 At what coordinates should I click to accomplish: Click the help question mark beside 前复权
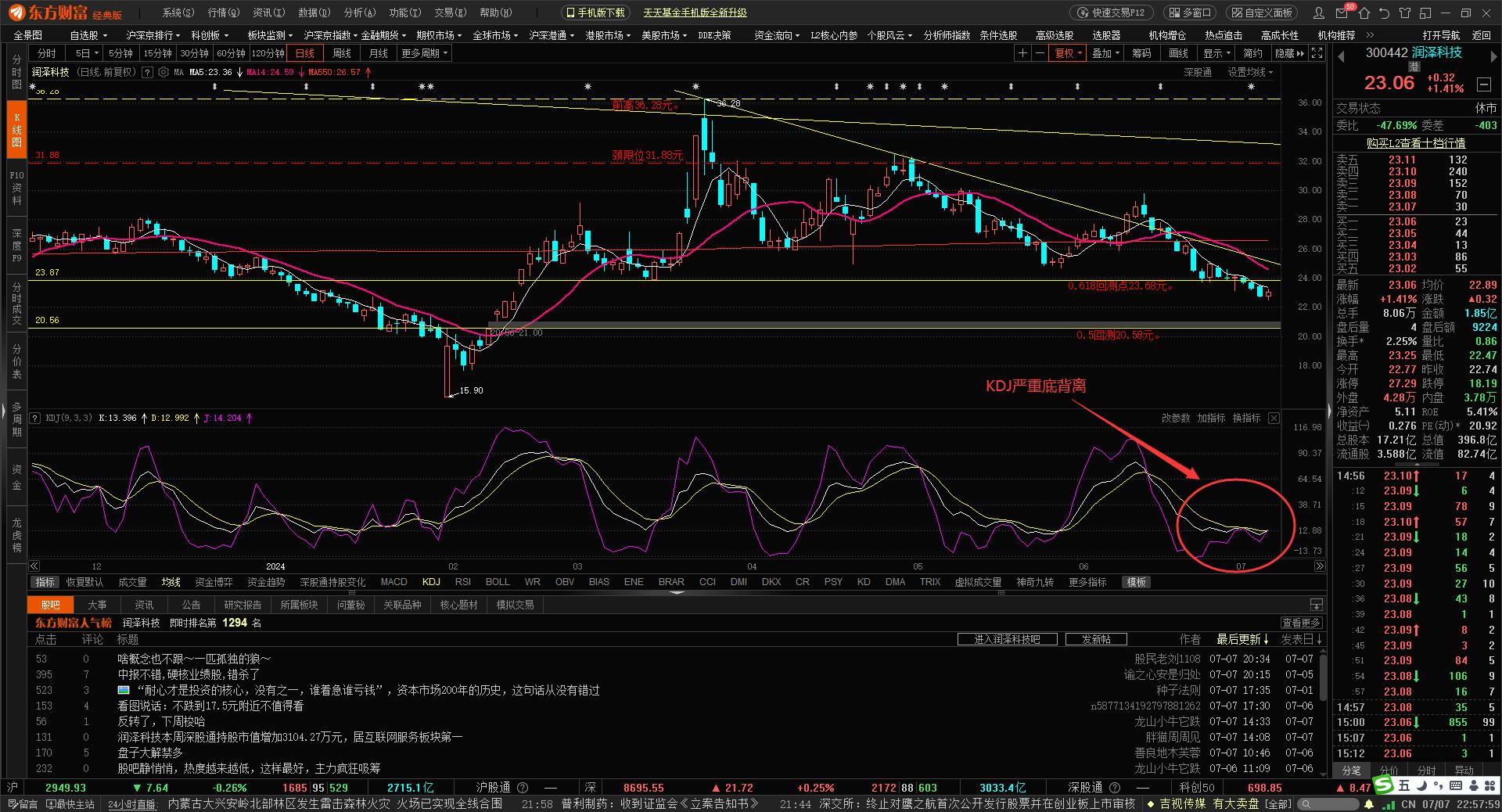pos(146,72)
